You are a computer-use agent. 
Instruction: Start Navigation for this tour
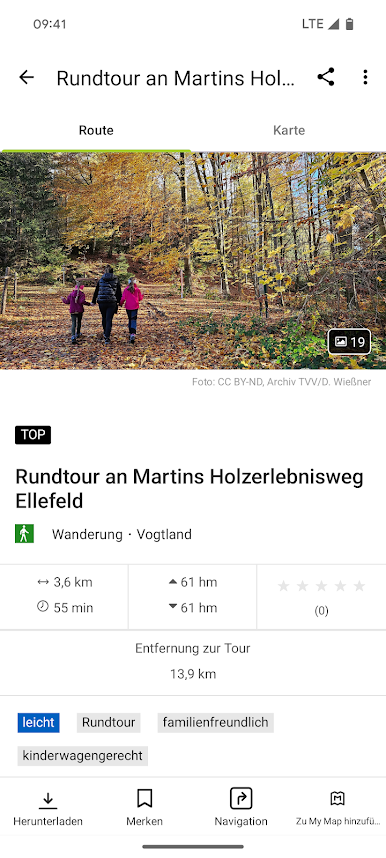241,808
